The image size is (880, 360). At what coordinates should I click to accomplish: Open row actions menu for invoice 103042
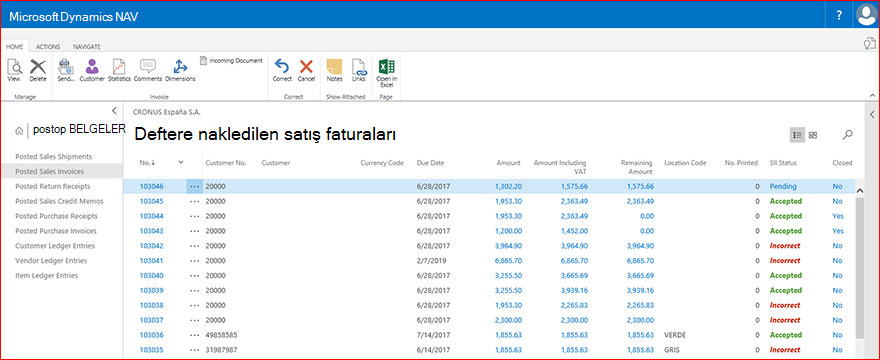coord(194,246)
